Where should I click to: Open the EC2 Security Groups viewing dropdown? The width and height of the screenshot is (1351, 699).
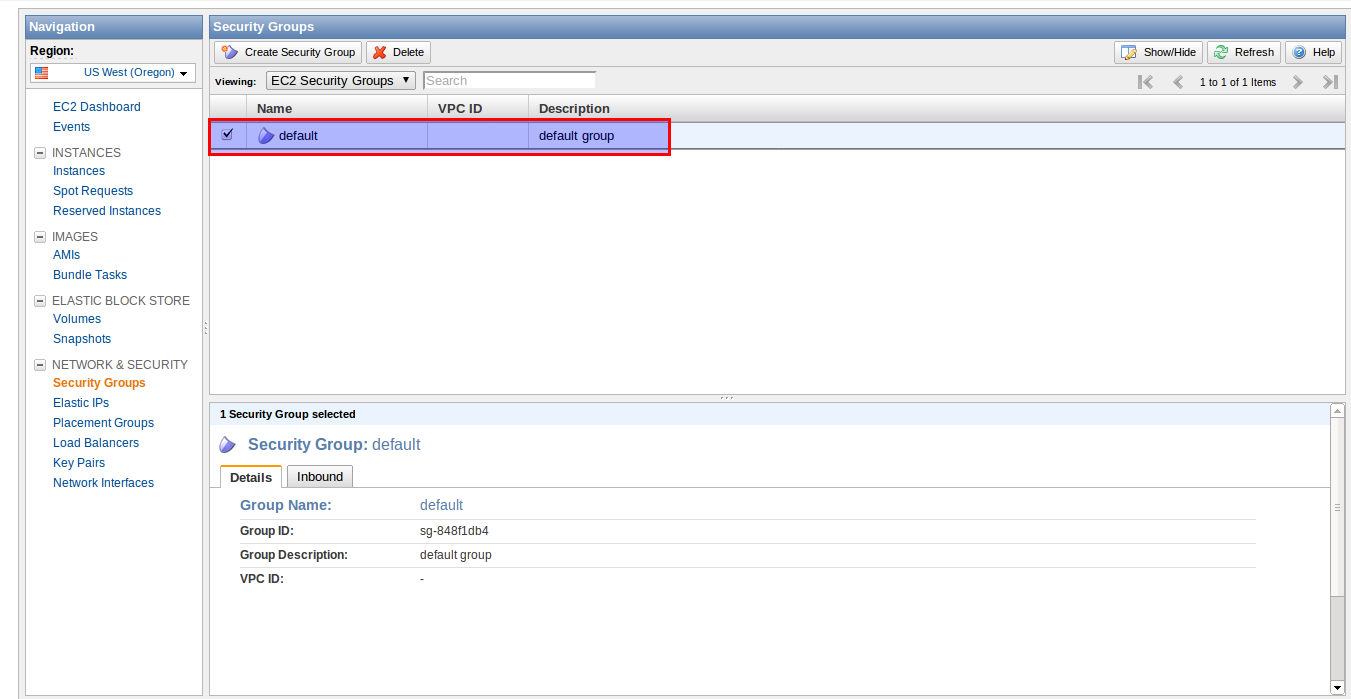tap(341, 80)
